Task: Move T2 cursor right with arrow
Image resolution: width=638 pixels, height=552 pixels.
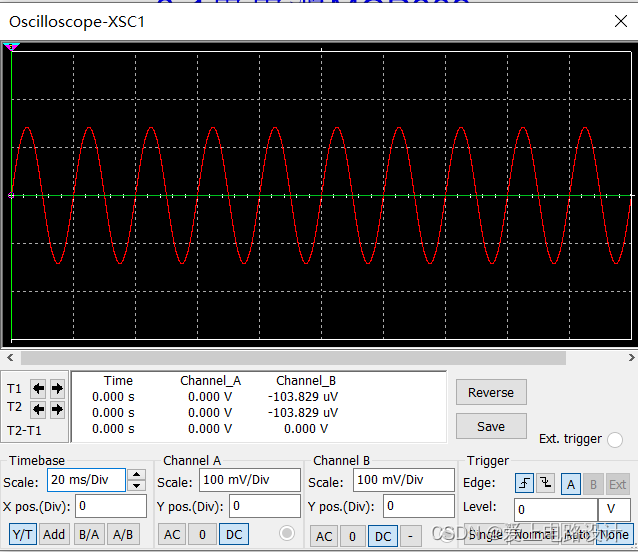Action: 57,409
